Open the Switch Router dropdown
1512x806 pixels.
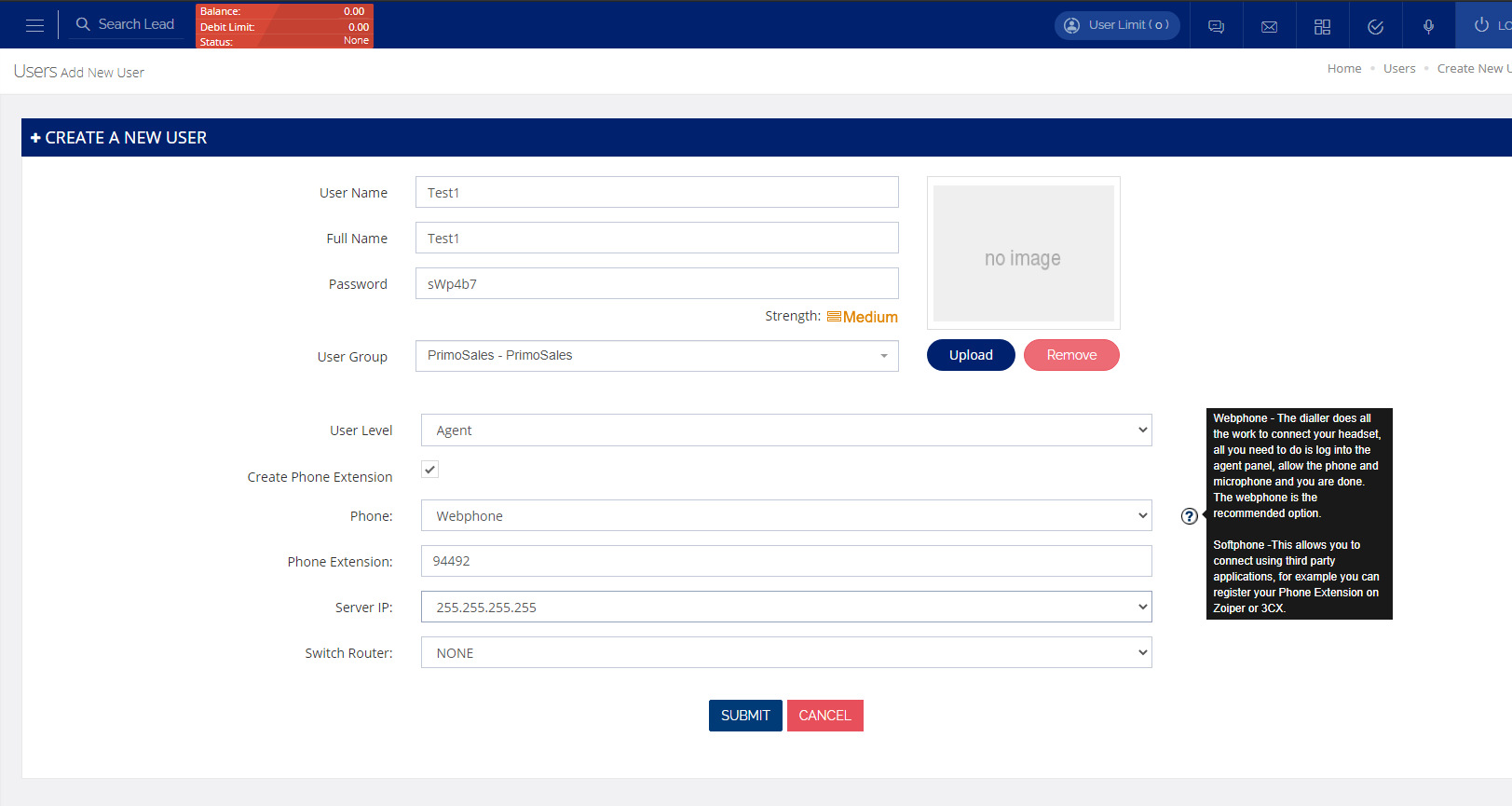point(785,653)
